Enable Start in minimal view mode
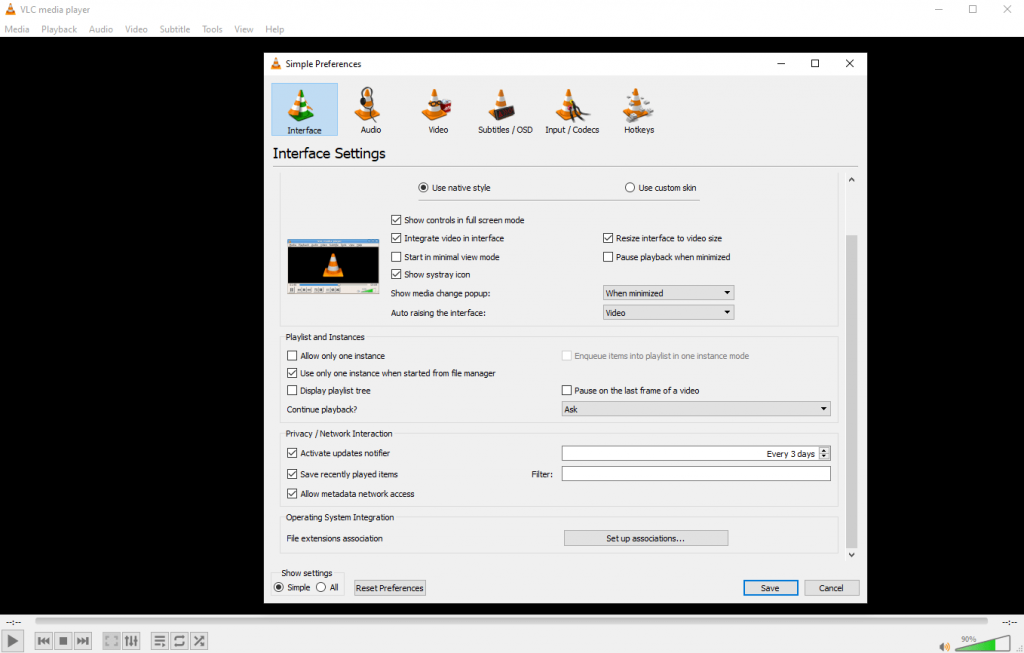This screenshot has height=653, width=1024. [x=396, y=257]
